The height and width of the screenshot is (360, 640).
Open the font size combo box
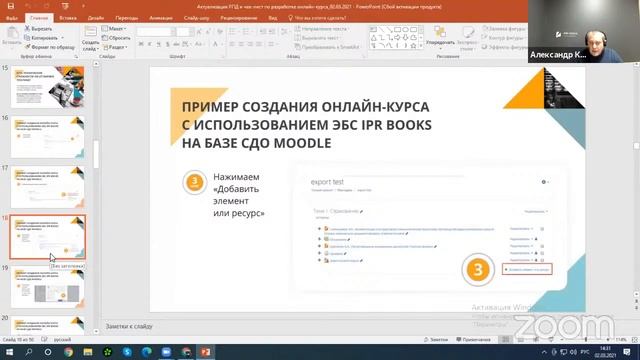tap(184, 31)
